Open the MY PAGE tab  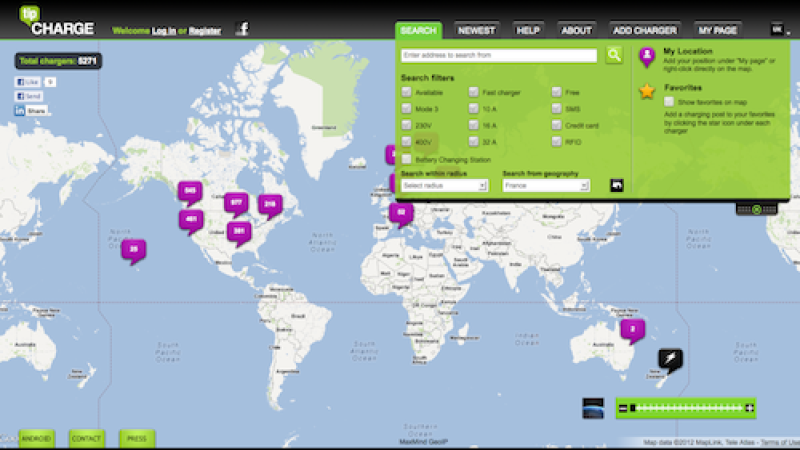point(717,30)
